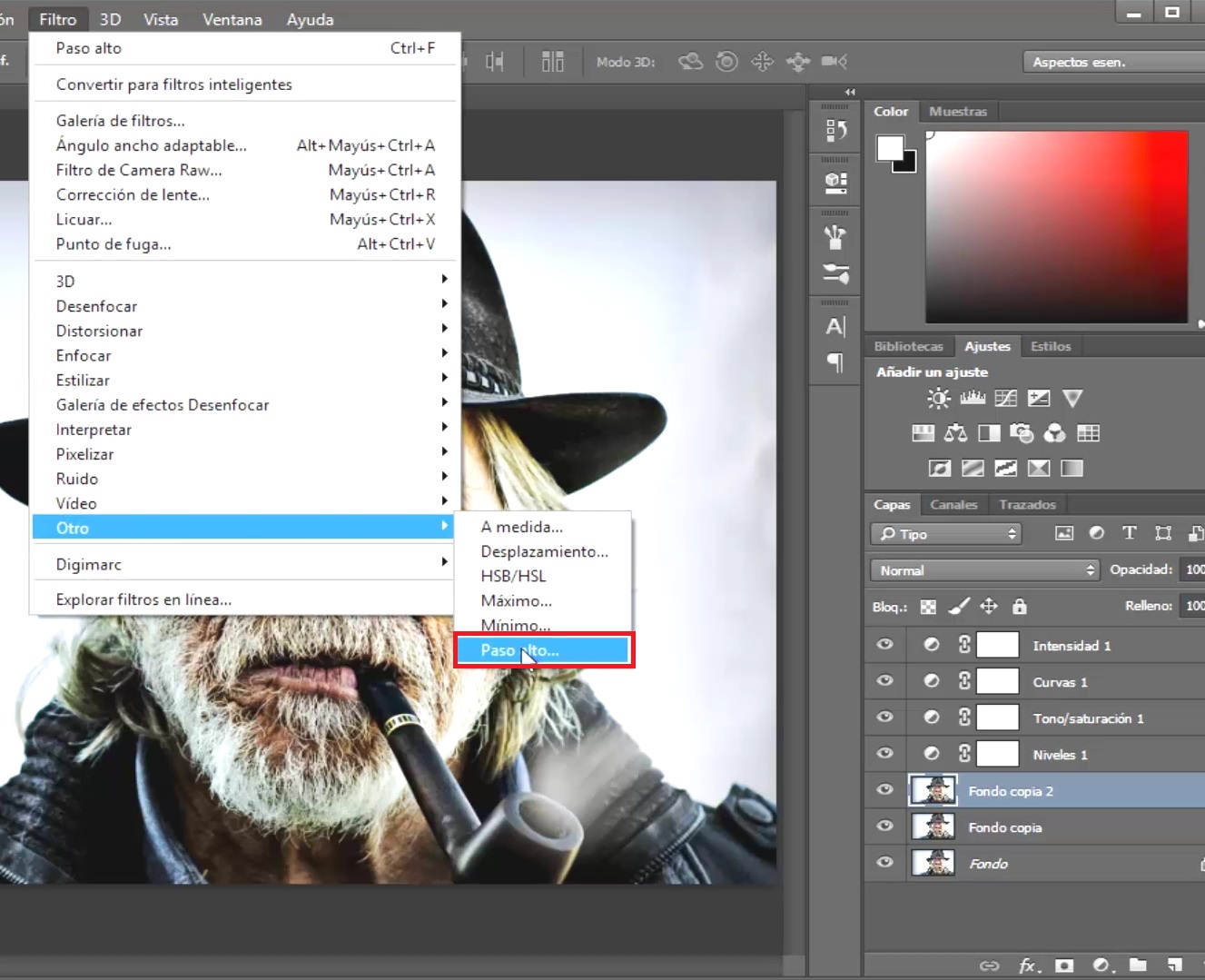Add a Color Balance scales icon
Image resolution: width=1205 pixels, height=980 pixels.
955,433
